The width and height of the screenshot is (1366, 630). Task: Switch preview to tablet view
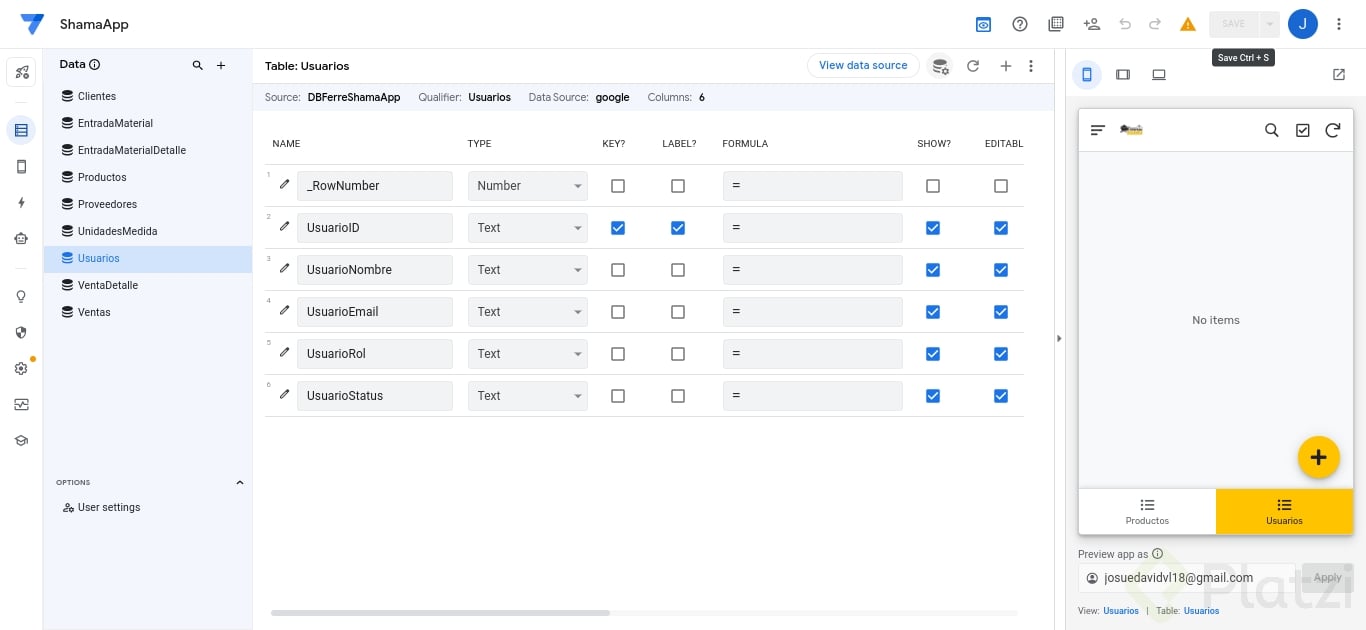tap(1123, 74)
